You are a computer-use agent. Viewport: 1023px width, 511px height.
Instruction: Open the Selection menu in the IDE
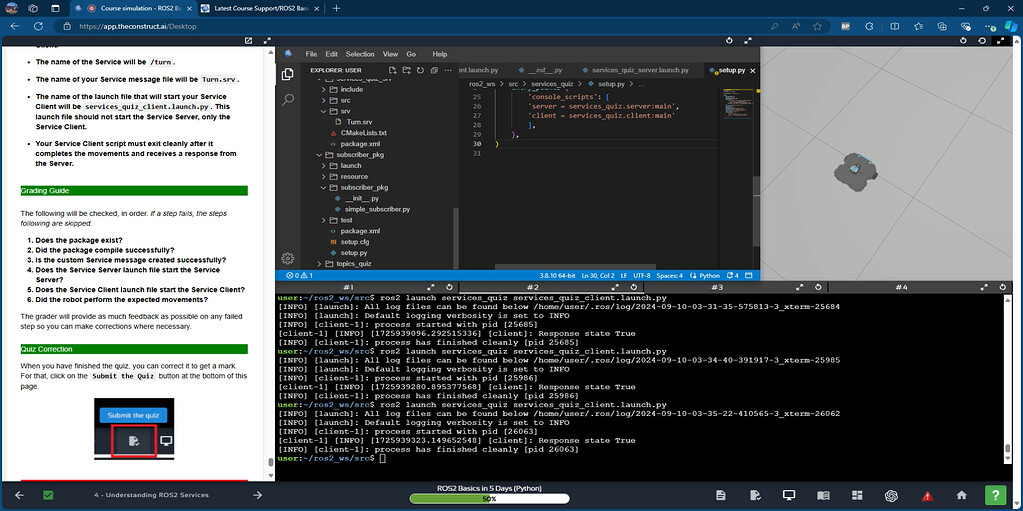[x=359, y=54]
